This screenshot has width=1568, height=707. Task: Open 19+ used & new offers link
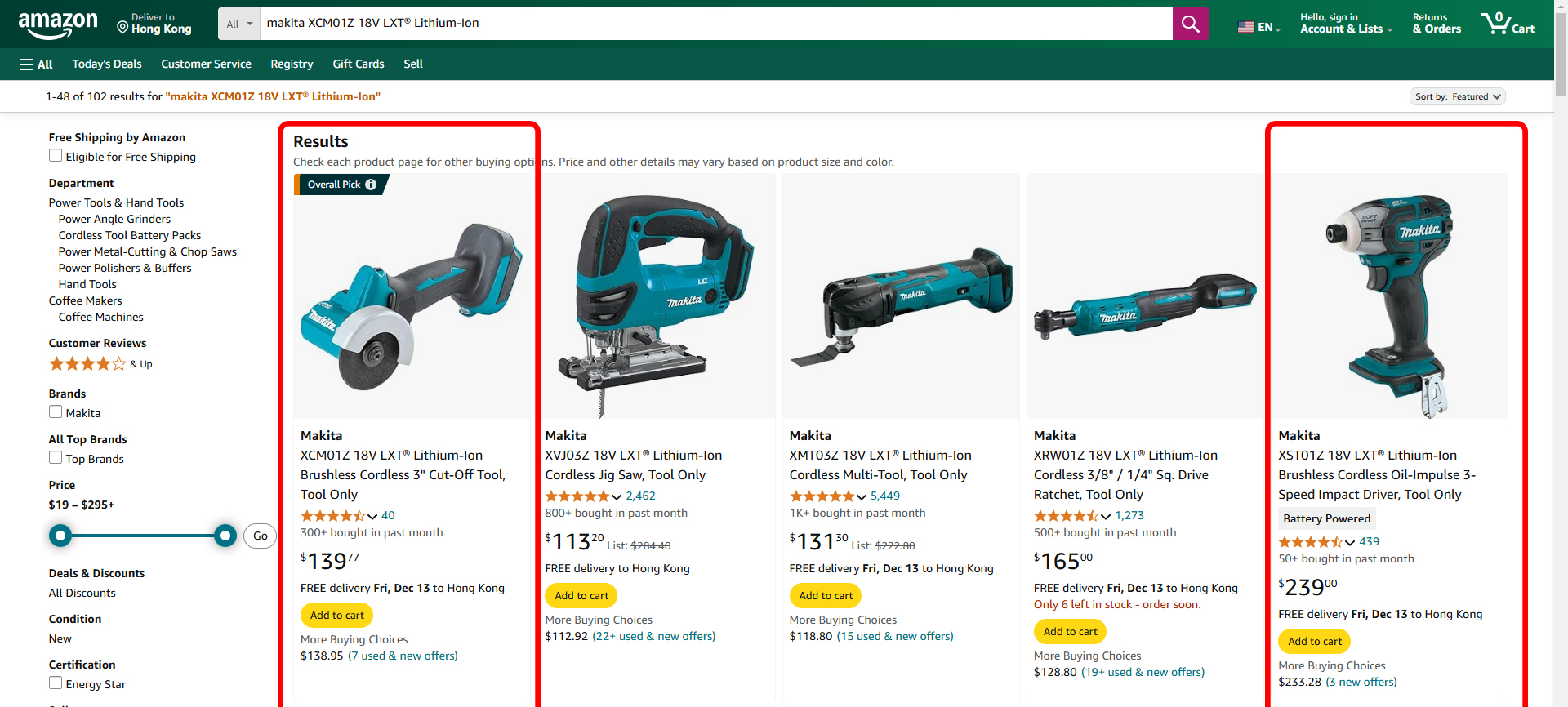(x=1143, y=672)
